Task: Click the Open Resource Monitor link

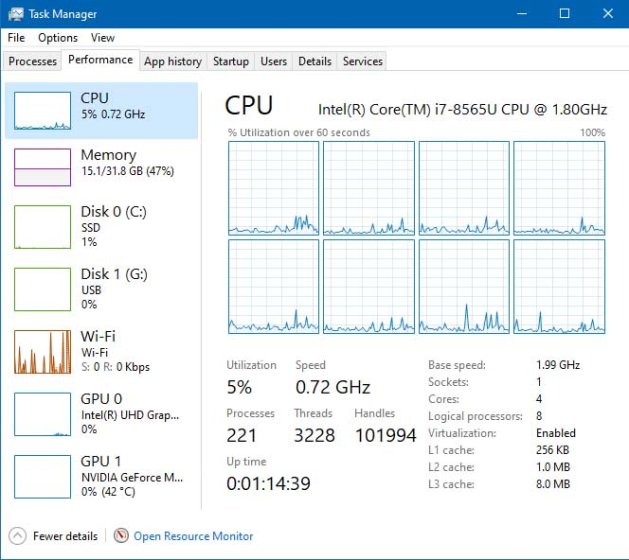Action: coord(193,536)
